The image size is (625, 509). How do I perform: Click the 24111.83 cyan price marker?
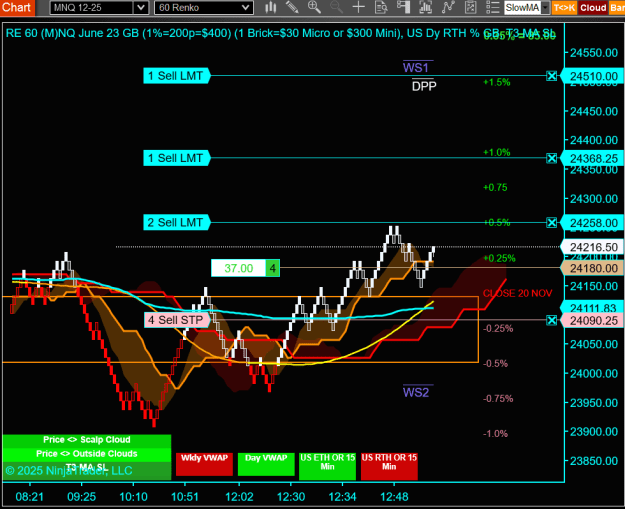pyautogui.click(x=592, y=307)
